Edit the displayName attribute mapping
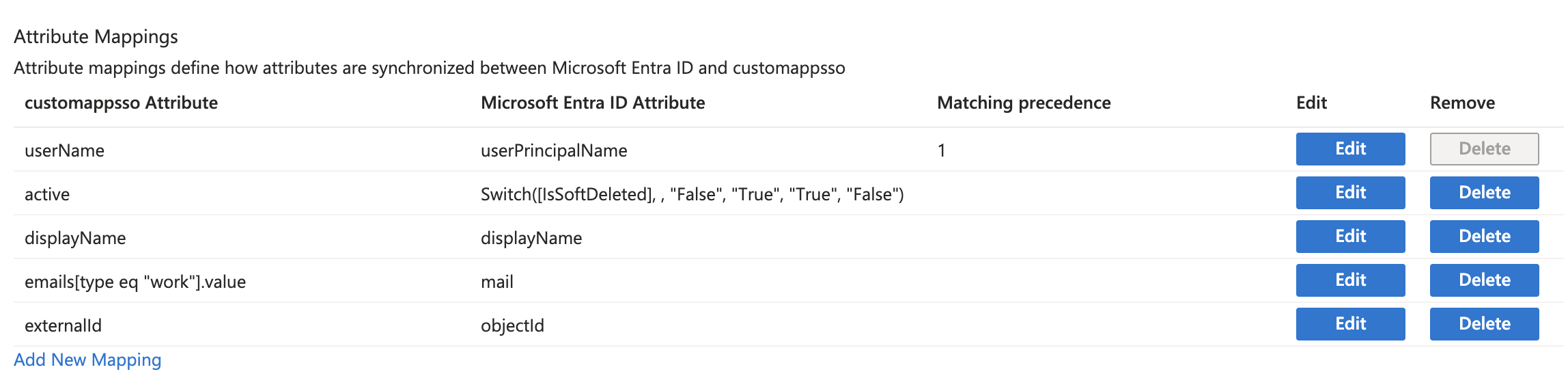Screen dimensions: 1568x387 tap(1350, 237)
